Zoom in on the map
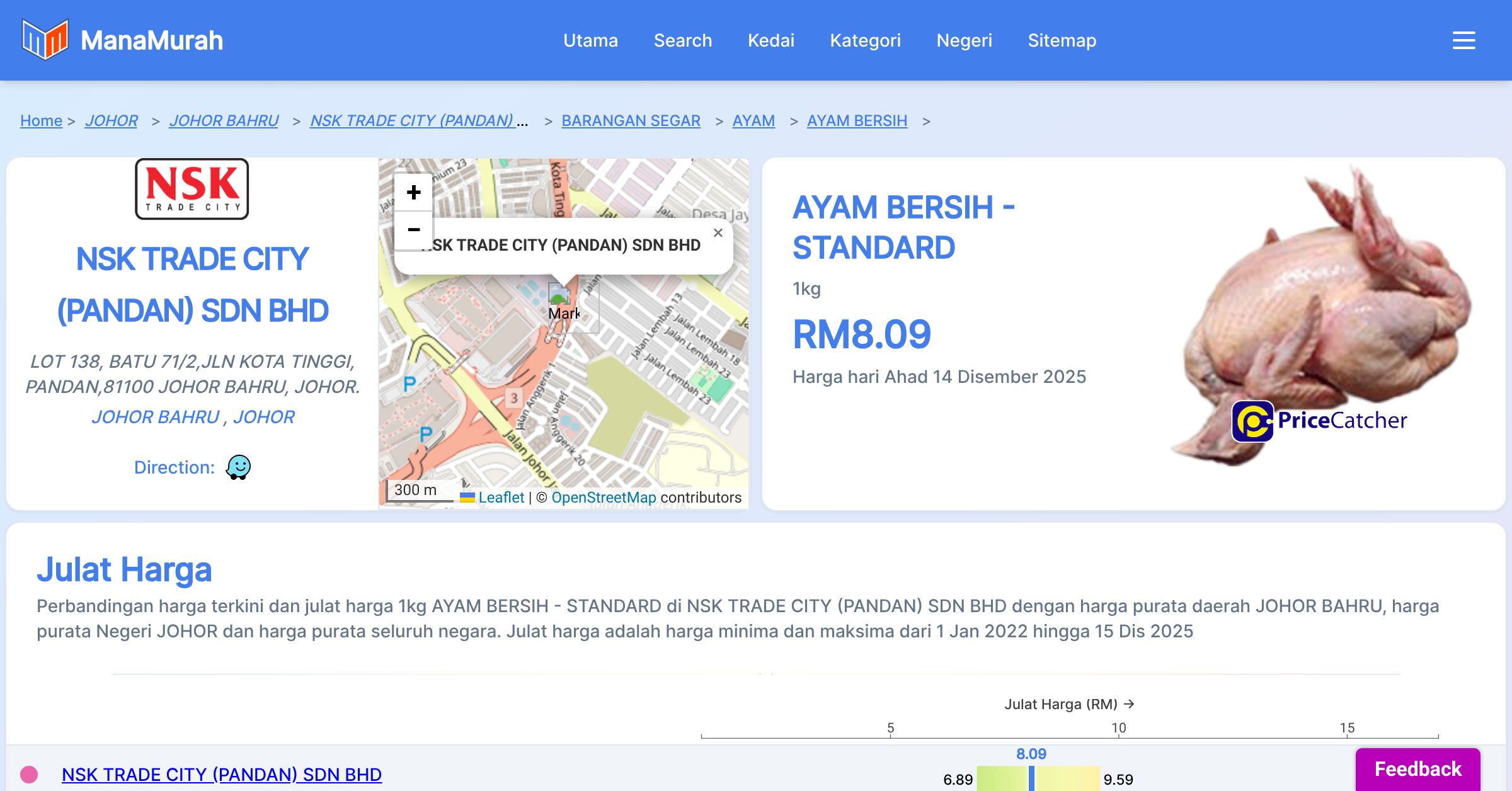Viewport: 1512px width, 791px height. (x=413, y=192)
